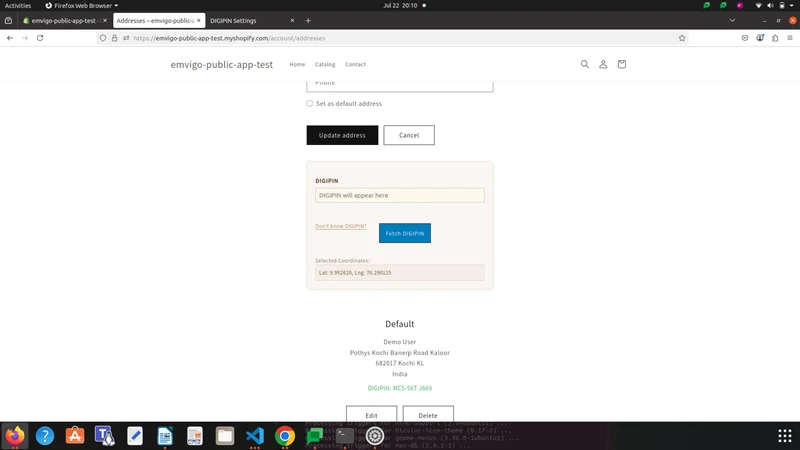Click the Selected Coordinates field
This screenshot has width=800, height=450.
click(399, 272)
